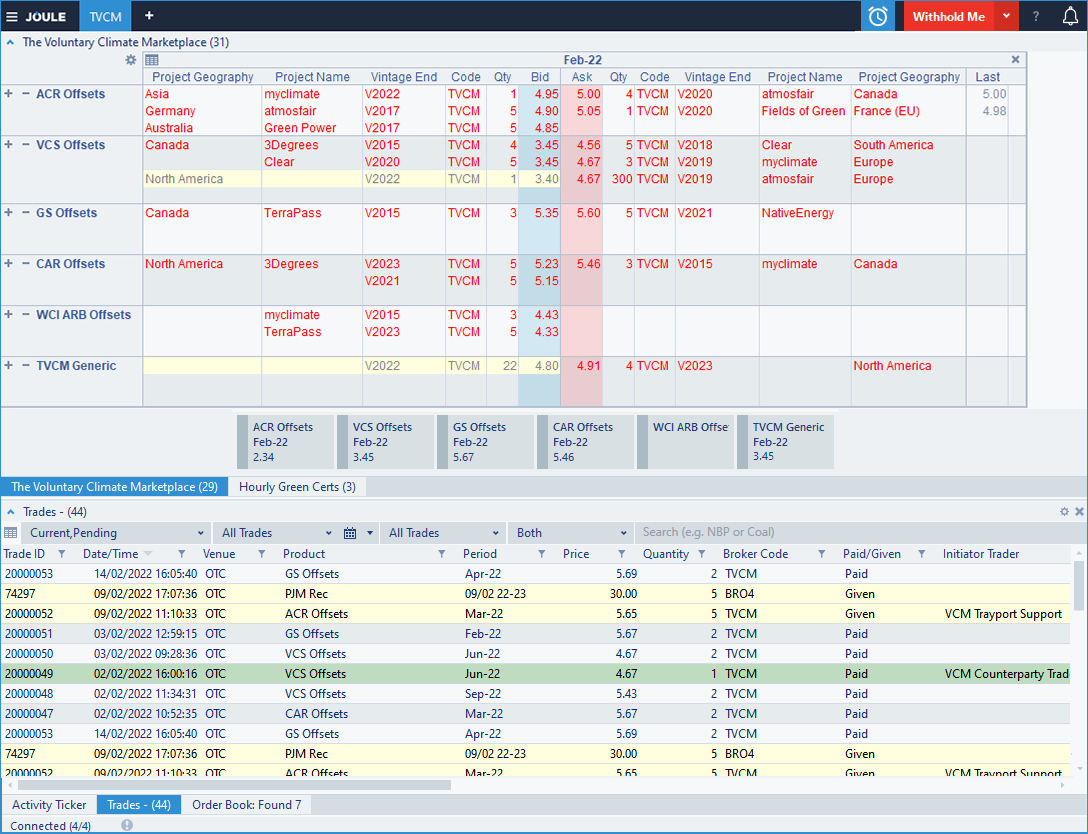The image size is (1088, 834).
Task: Open the notifications bell
Action: click(1070, 16)
